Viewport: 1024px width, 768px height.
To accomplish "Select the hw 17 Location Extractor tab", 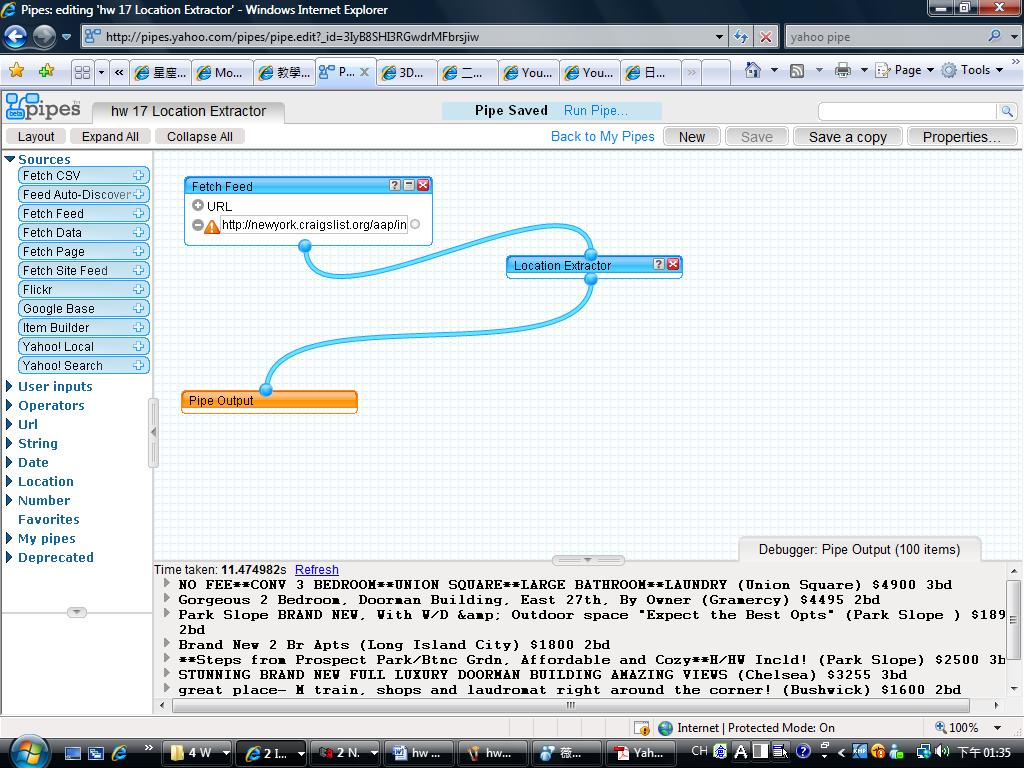I will pos(188,111).
